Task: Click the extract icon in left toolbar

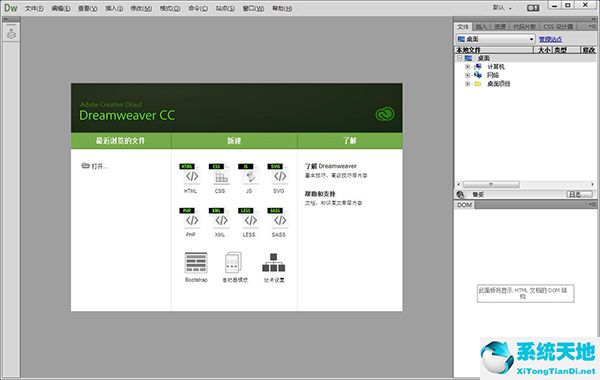Action: (x=11, y=33)
